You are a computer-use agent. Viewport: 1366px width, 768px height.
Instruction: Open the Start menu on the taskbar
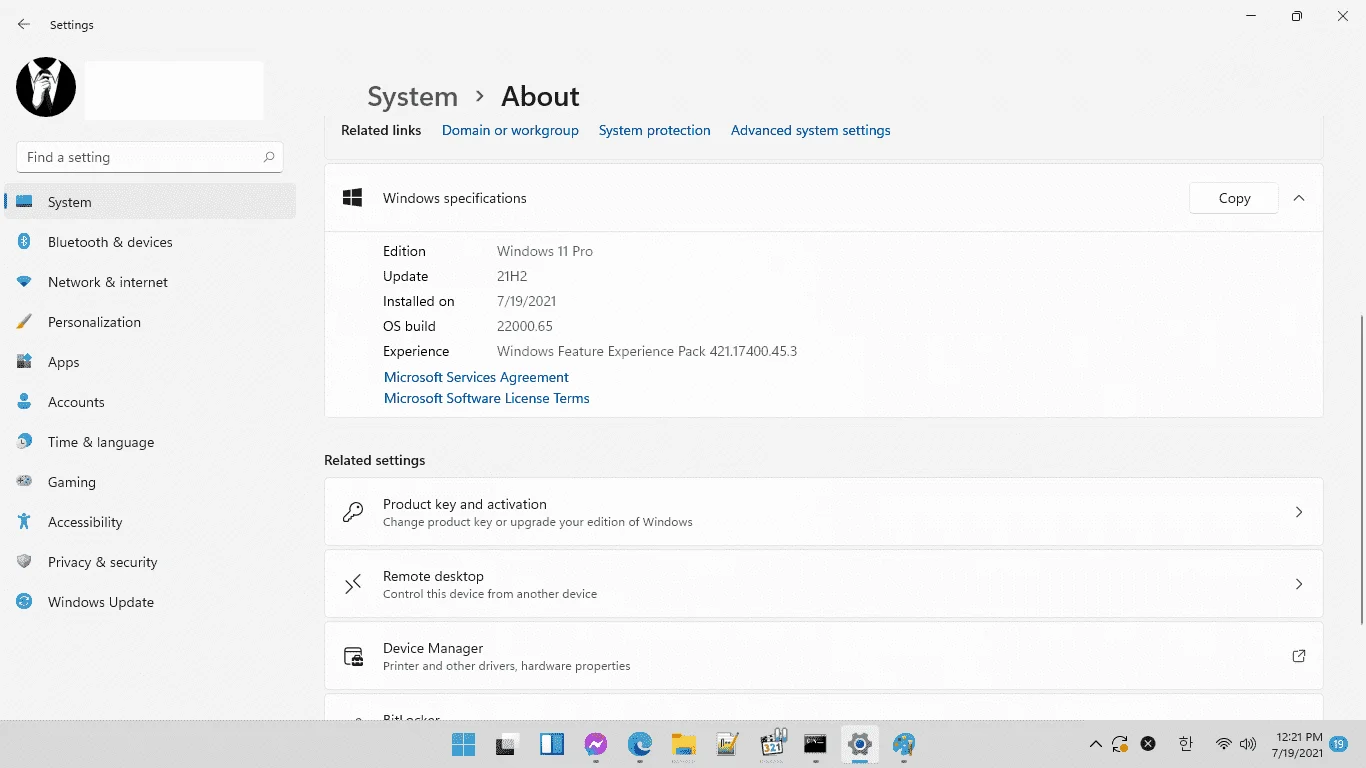click(463, 744)
